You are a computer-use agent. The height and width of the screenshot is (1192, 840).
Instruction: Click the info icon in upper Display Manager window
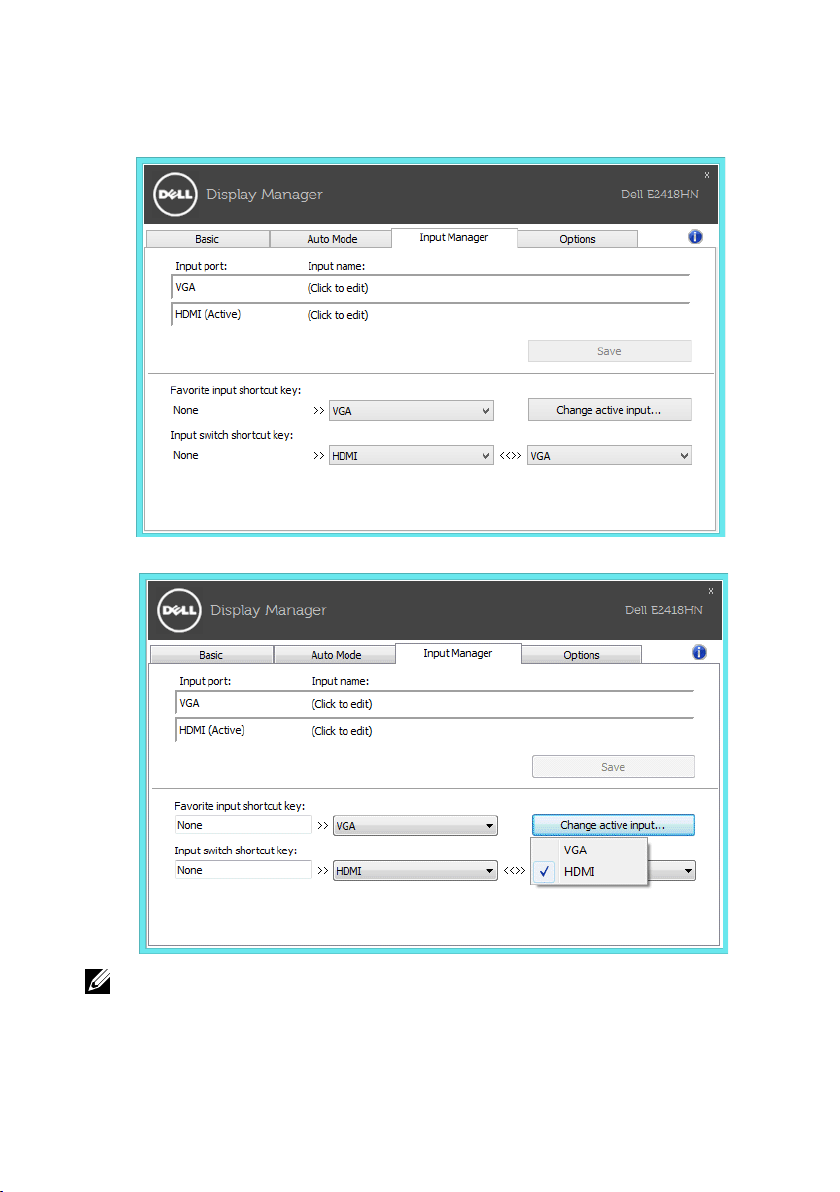pos(695,237)
